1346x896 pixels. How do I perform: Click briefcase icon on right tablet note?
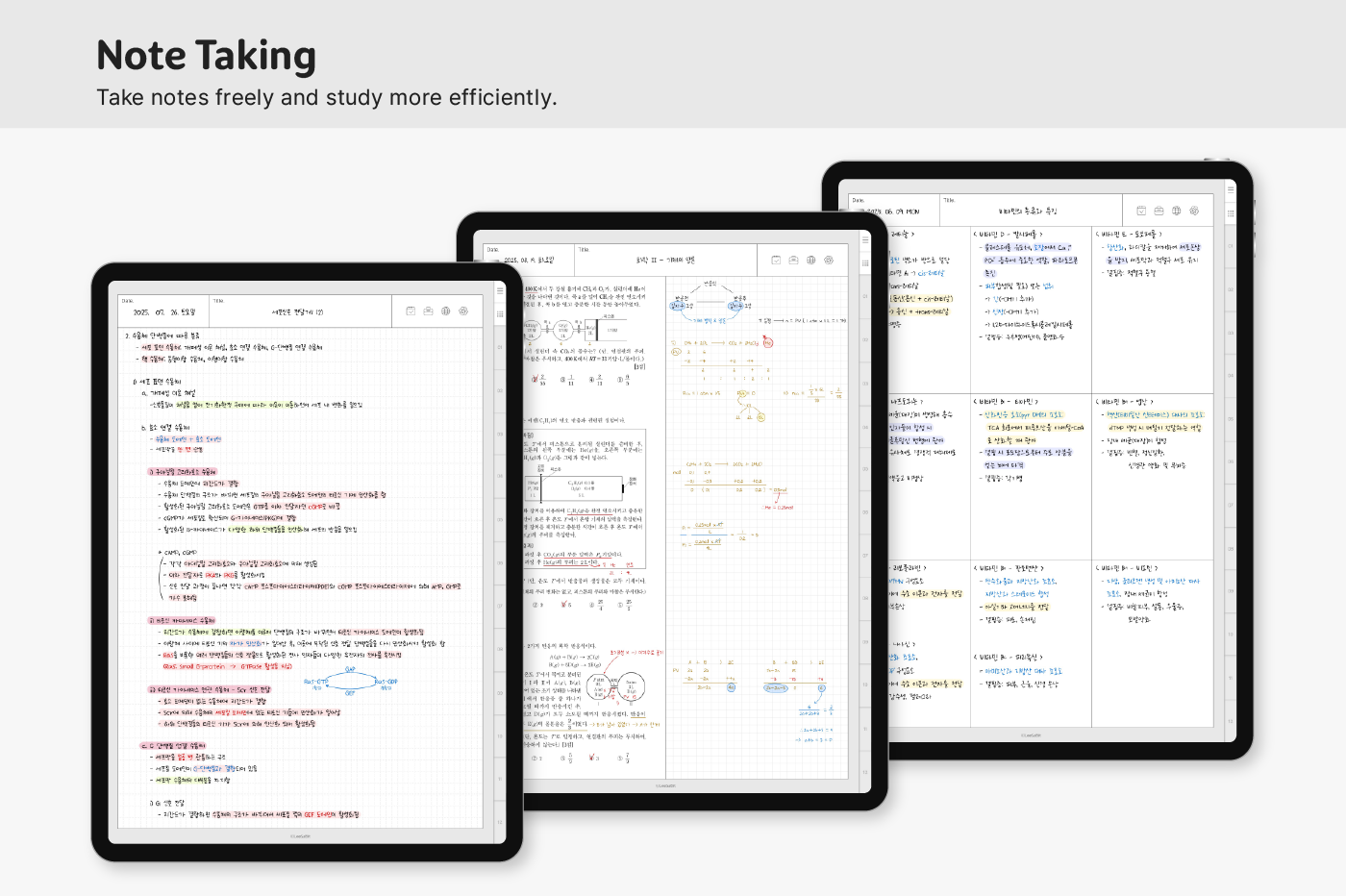[x=1159, y=211]
